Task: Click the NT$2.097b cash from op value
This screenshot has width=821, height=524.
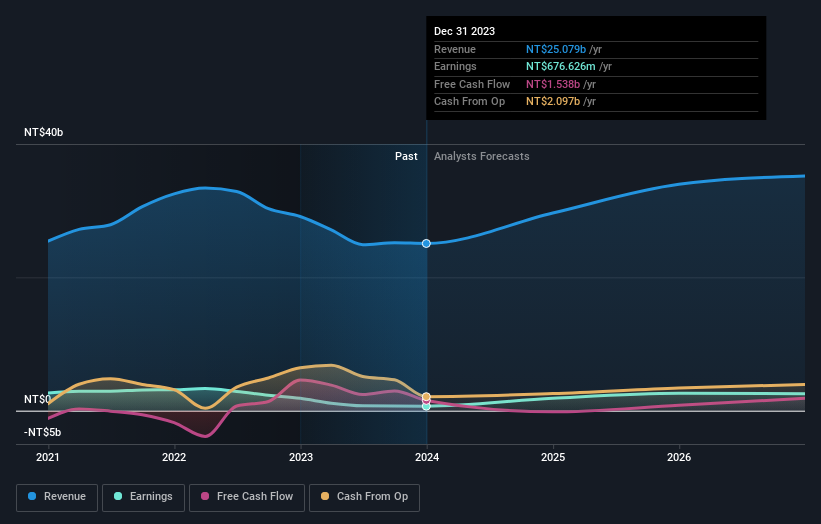Action: pos(553,102)
